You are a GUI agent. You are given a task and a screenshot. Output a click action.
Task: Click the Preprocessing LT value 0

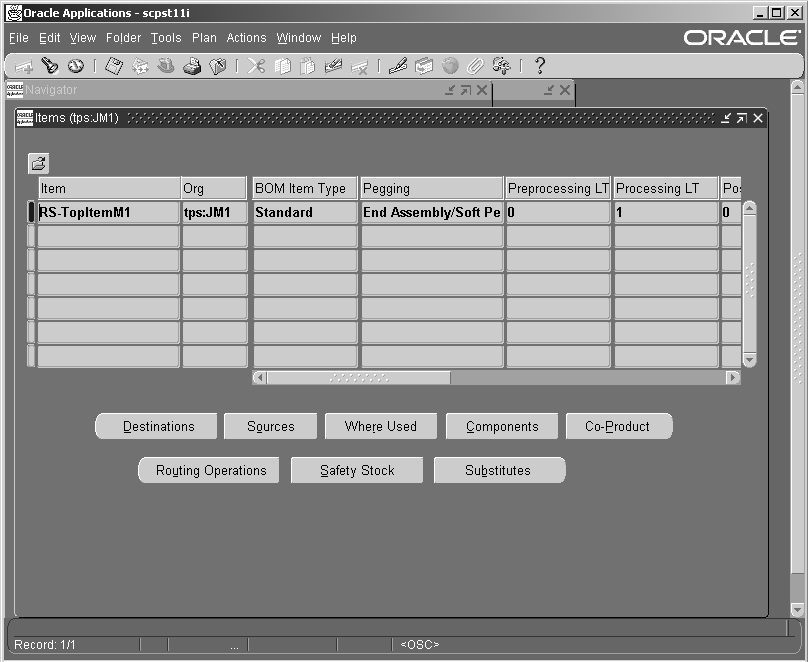point(558,212)
